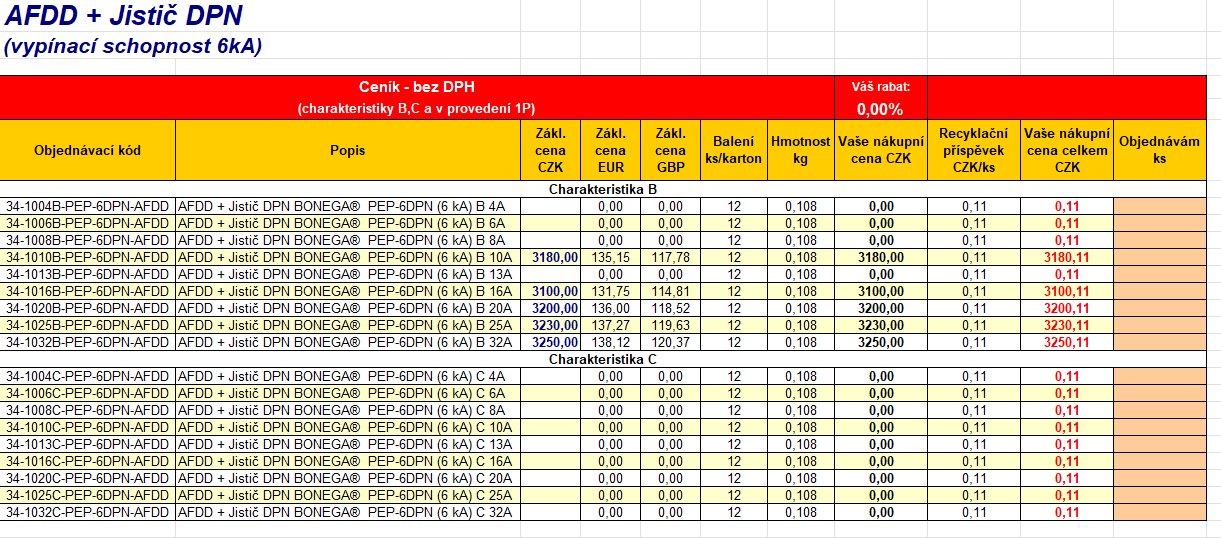The height and width of the screenshot is (538, 1221).
Task: Click the order quantity cell for 34-1020C
Action: coord(1160,478)
